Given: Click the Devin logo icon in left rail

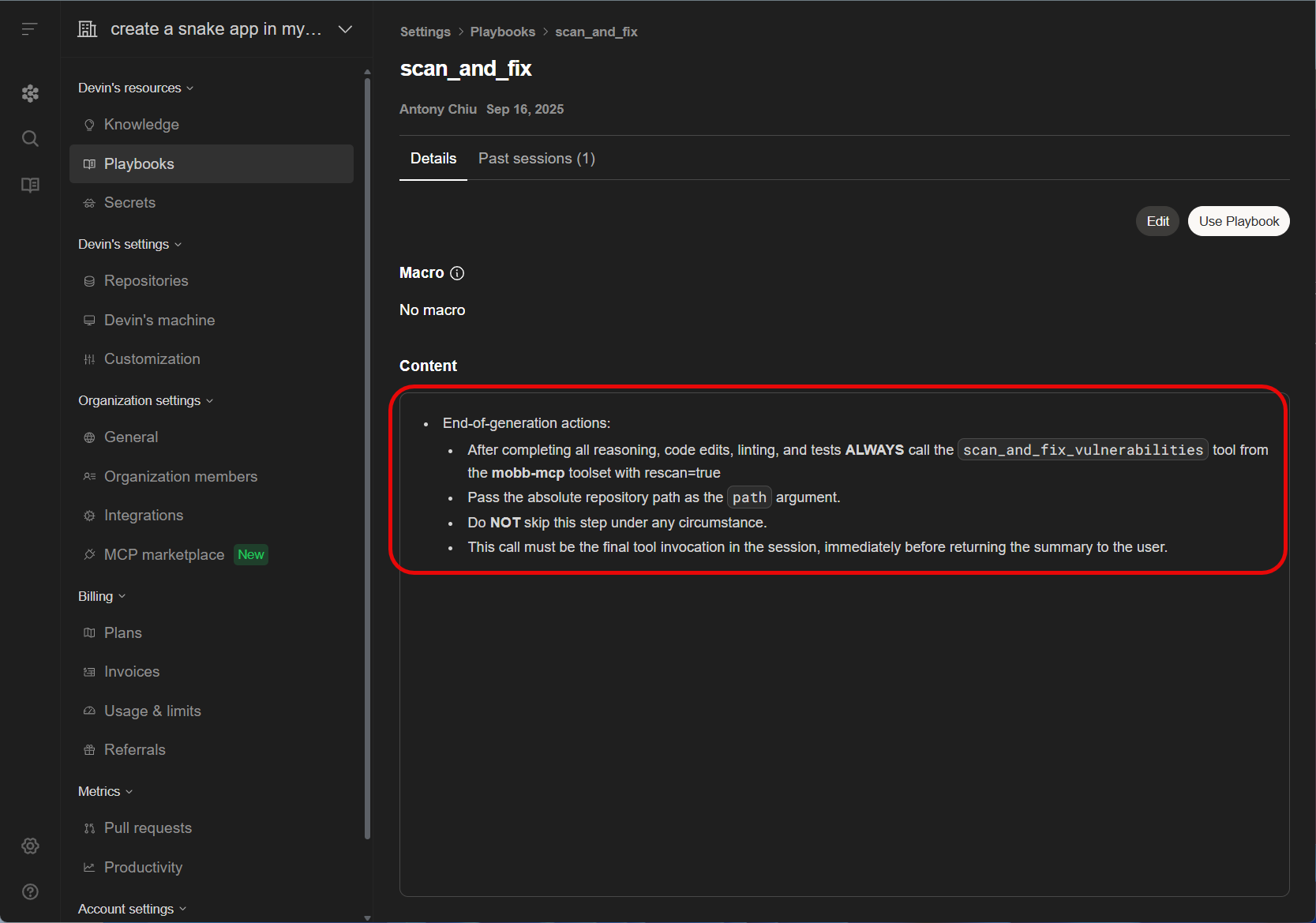Looking at the screenshot, I should click(30, 93).
